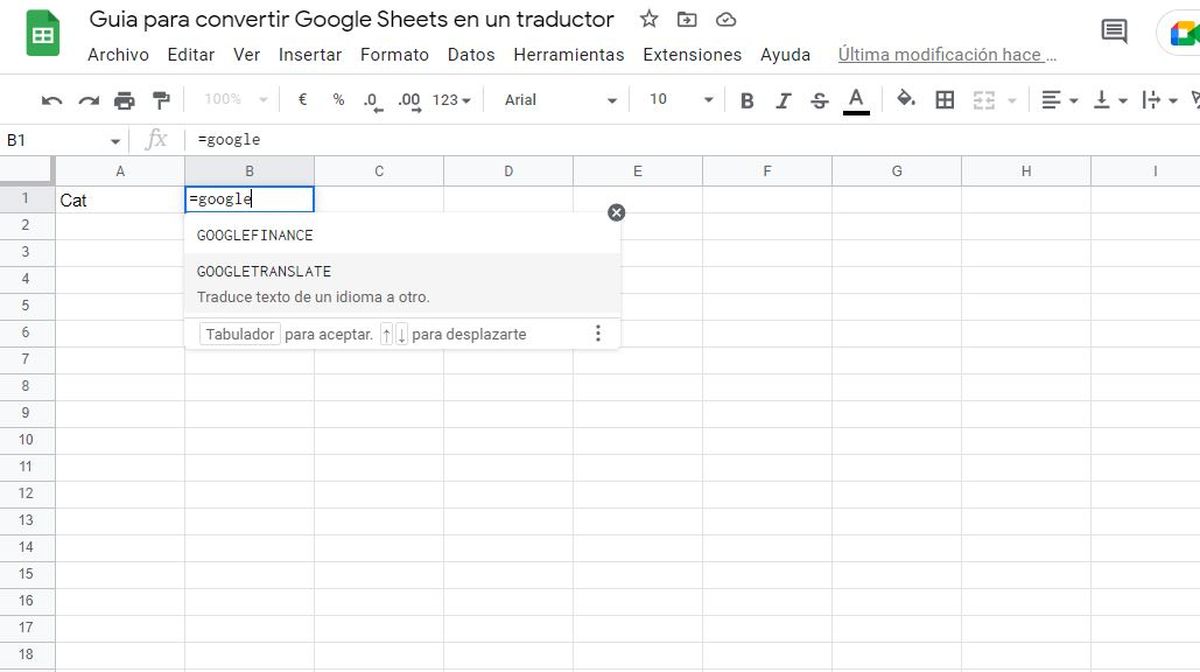Image resolution: width=1200 pixels, height=672 pixels.
Task: Click the decrease decimal places icon
Action: pos(370,100)
